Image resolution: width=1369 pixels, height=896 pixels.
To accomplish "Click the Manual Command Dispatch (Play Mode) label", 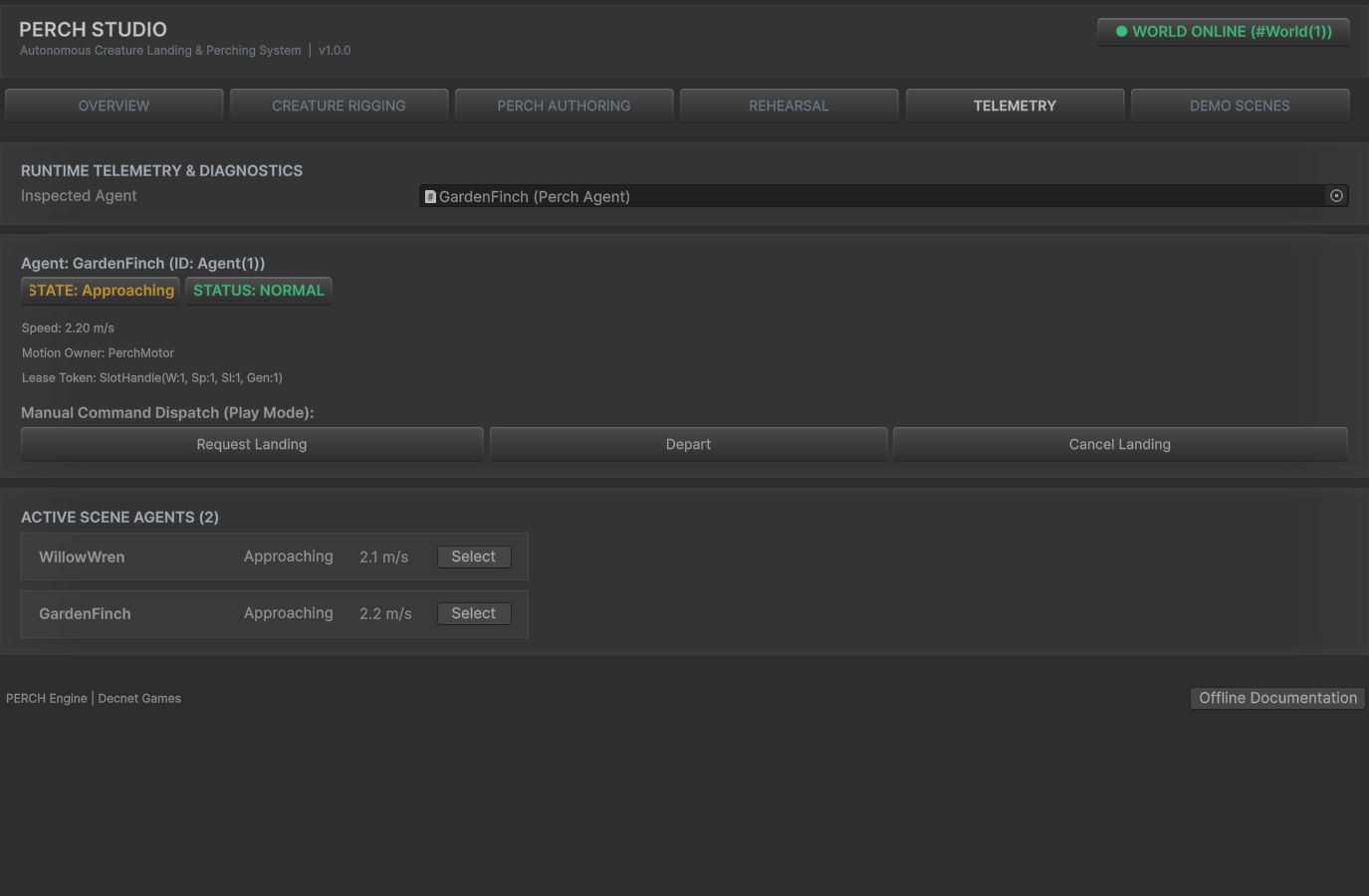I will (167, 412).
